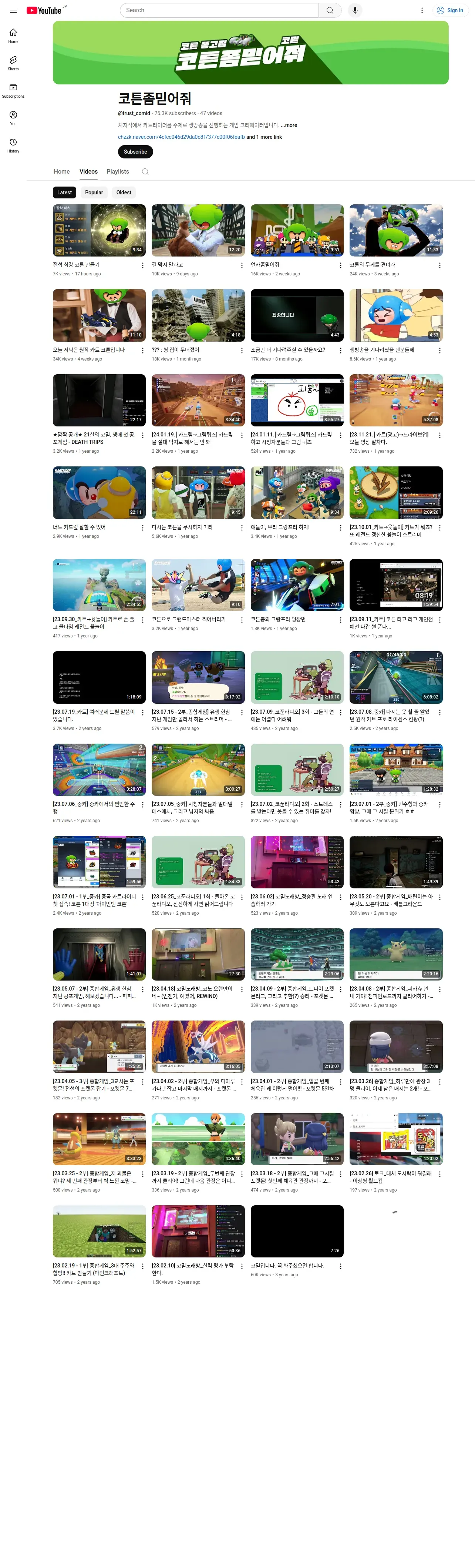Open the '죄송합니다' 4:43 video thumbnail
The image size is (475, 1568).
point(297,315)
